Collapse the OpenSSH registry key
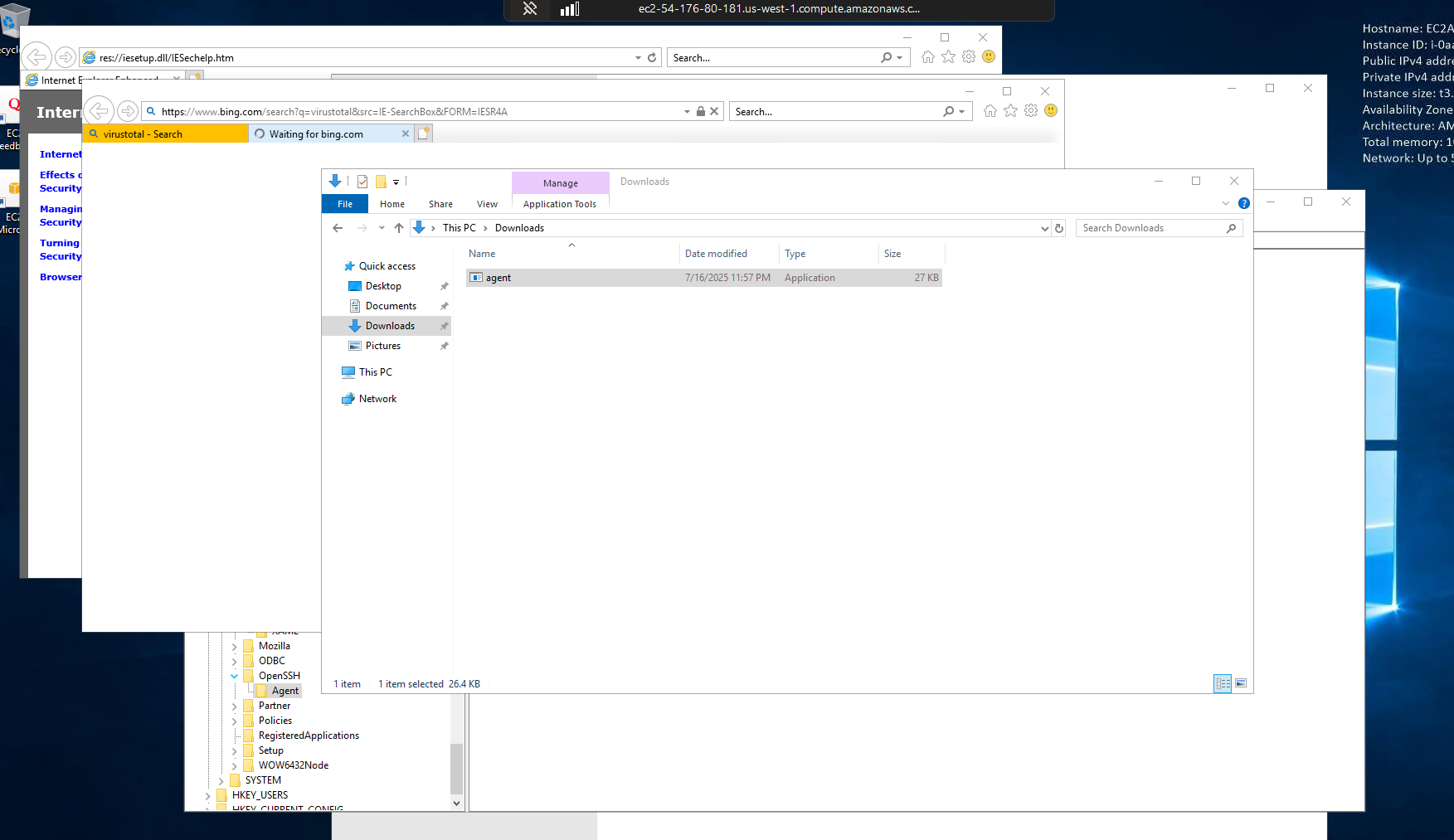 click(235, 676)
